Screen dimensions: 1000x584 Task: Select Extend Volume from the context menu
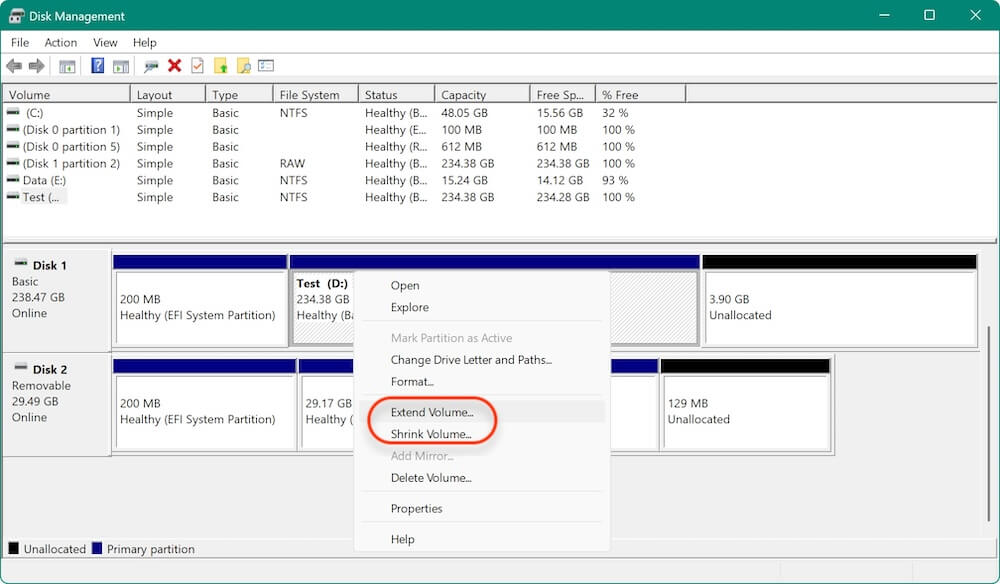(x=432, y=412)
